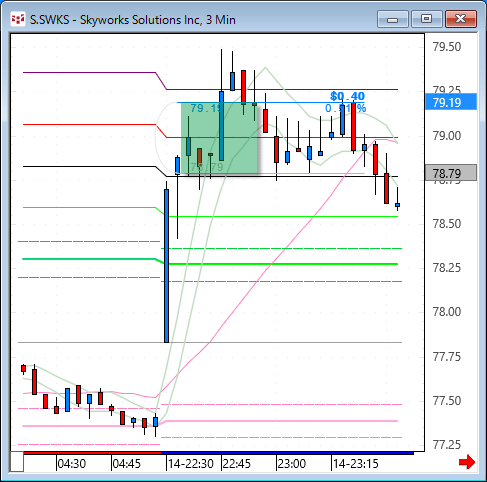Click the 78.25 price axis label
The height and width of the screenshot is (482, 487).
point(447,268)
